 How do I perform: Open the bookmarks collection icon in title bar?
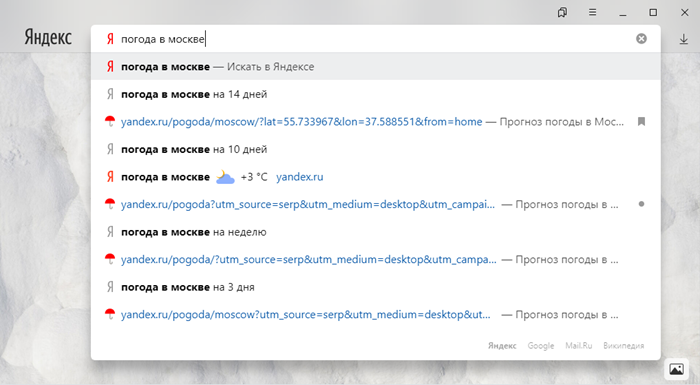[562, 13]
